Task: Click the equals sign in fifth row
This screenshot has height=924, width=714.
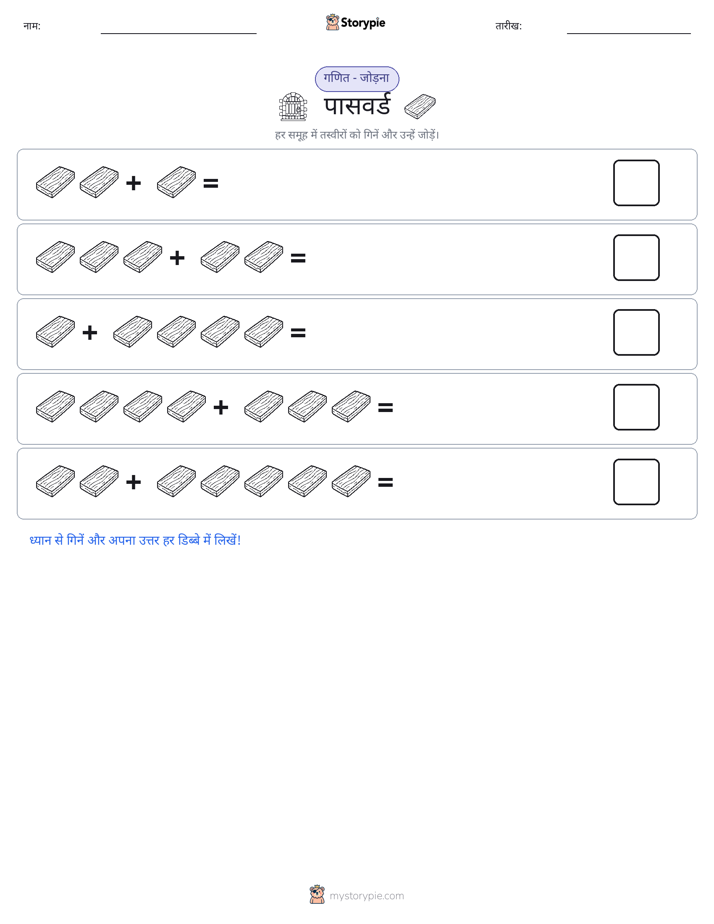Action: 385,483
